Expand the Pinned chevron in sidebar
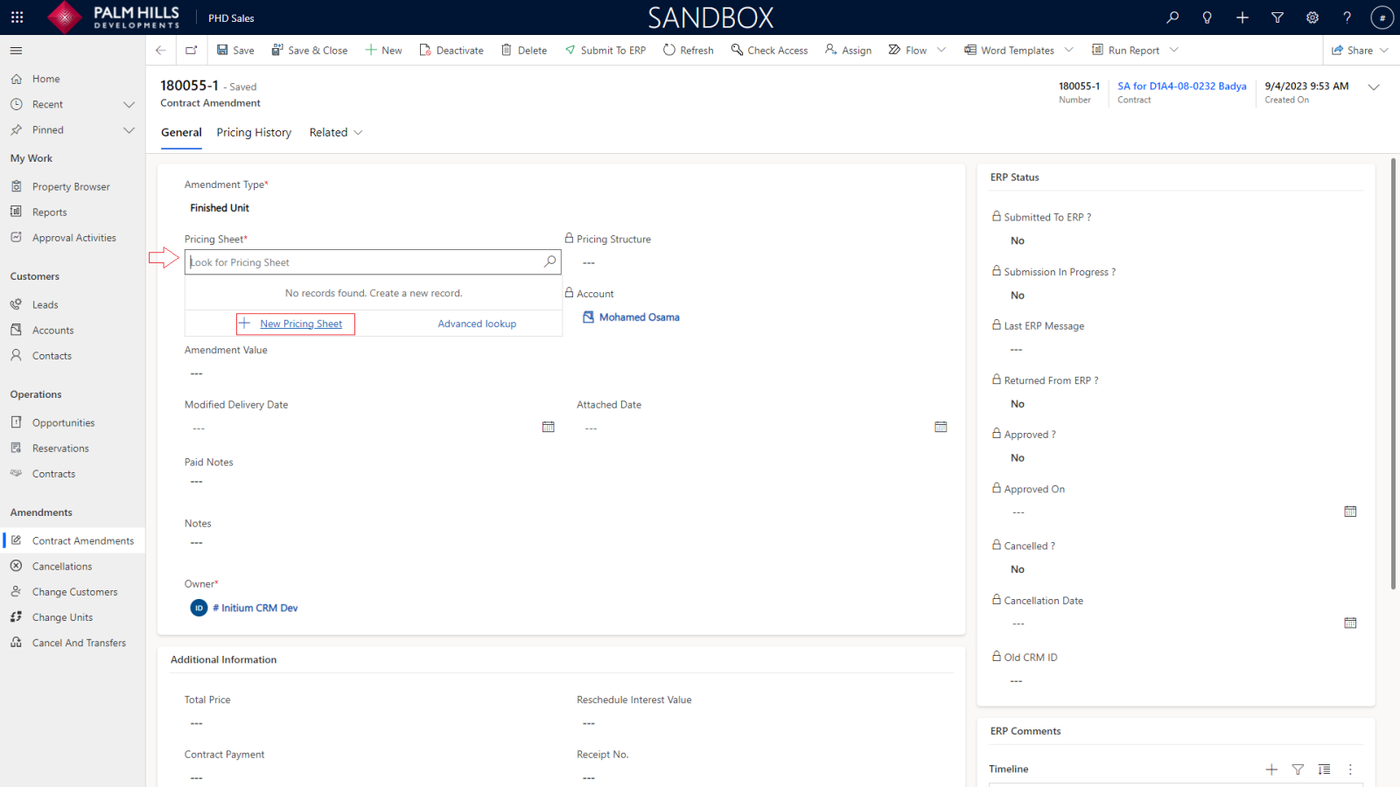The image size is (1400, 787). [x=129, y=130]
